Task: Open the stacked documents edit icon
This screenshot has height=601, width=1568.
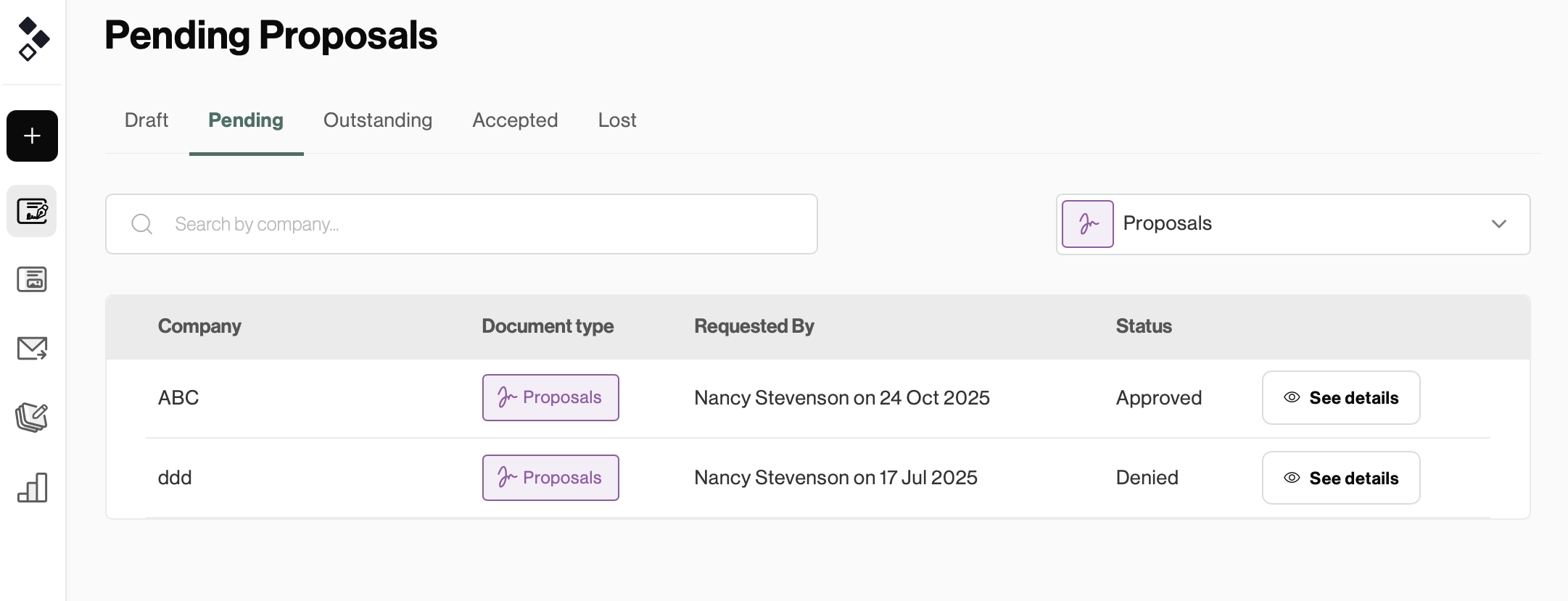Action: [32, 418]
